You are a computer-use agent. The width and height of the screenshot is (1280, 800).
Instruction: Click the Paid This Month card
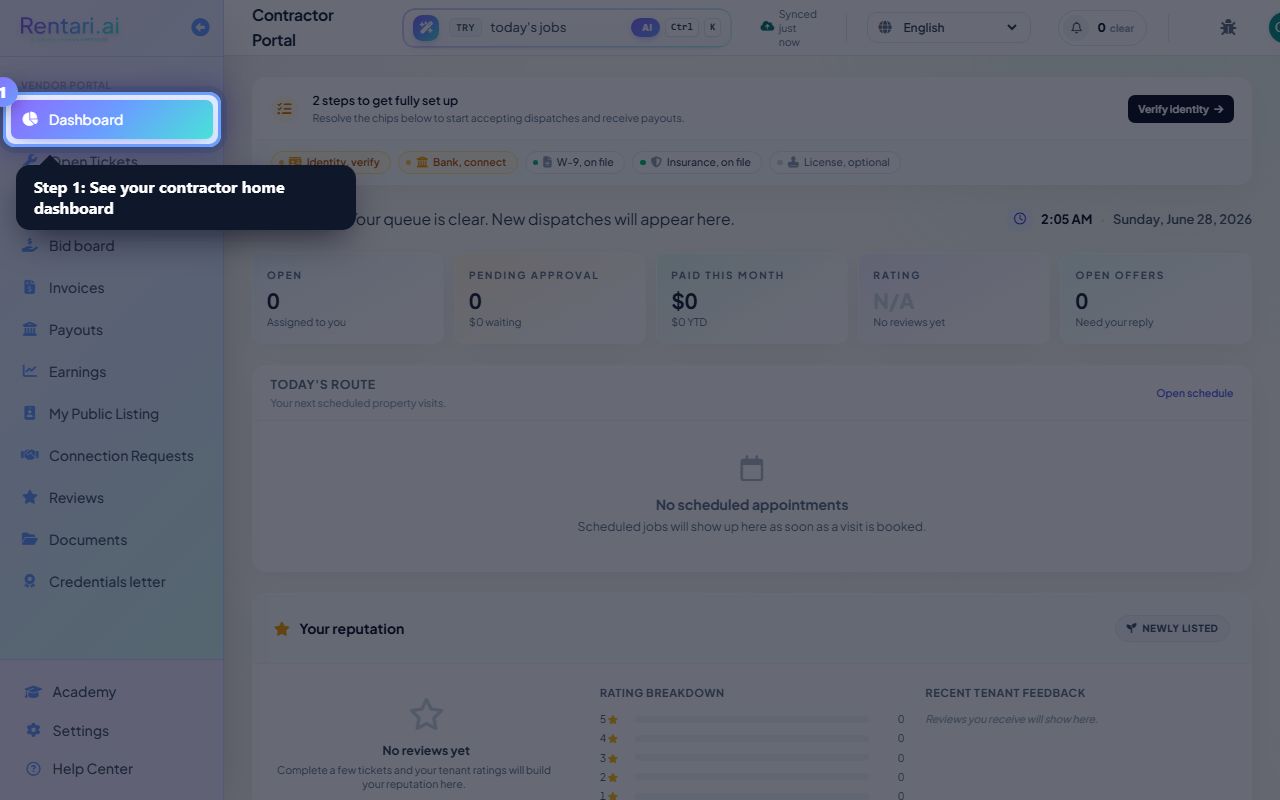coord(751,298)
